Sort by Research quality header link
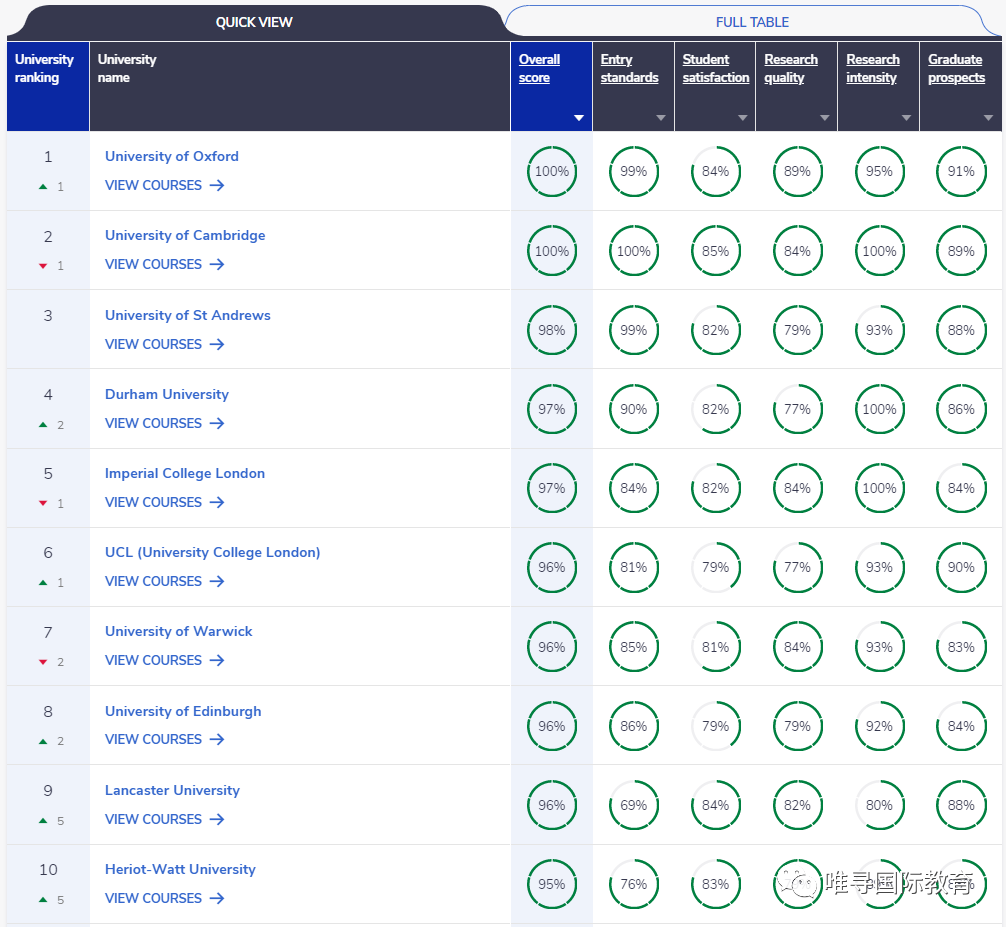 790,68
